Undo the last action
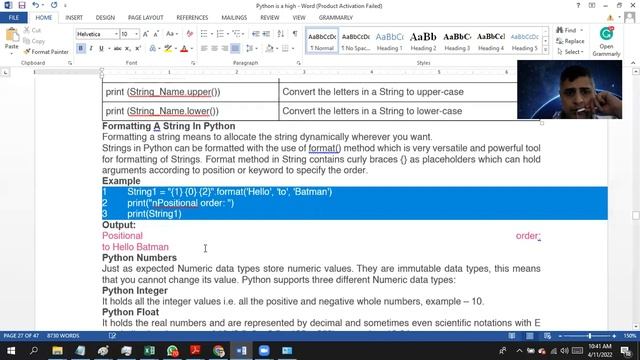Viewport: 640px width, 360px height. click(x=36, y=5)
